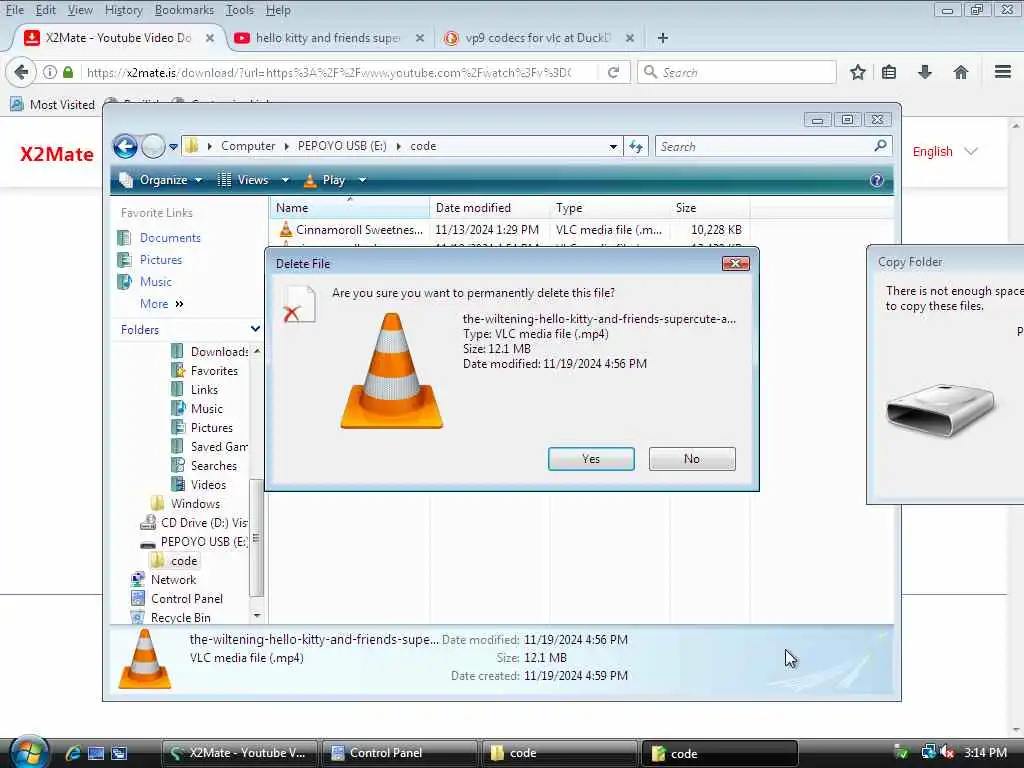Select Videos folder in tree
This screenshot has width=1024, height=768.
pos(199,485)
